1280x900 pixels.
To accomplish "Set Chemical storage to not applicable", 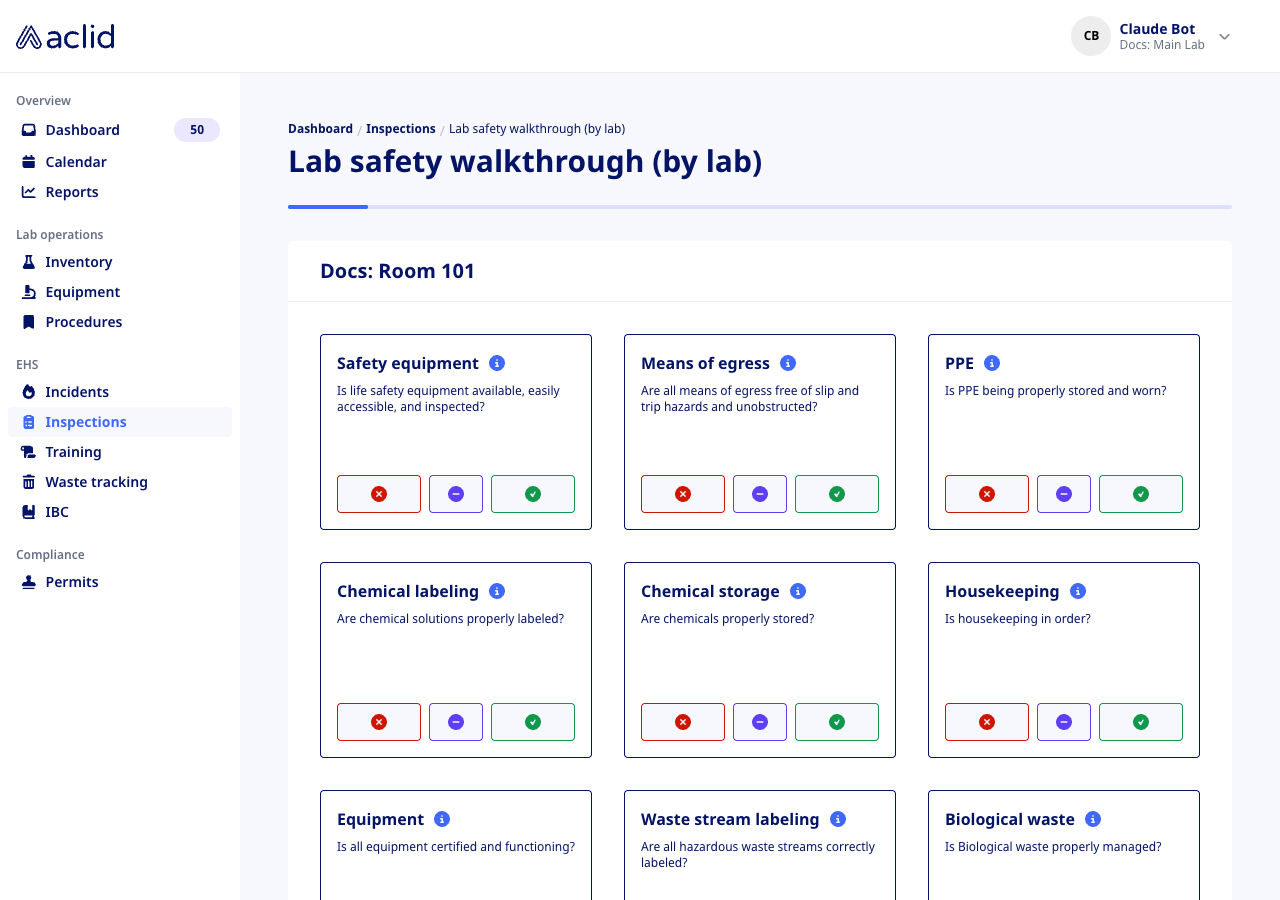I will tap(760, 722).
